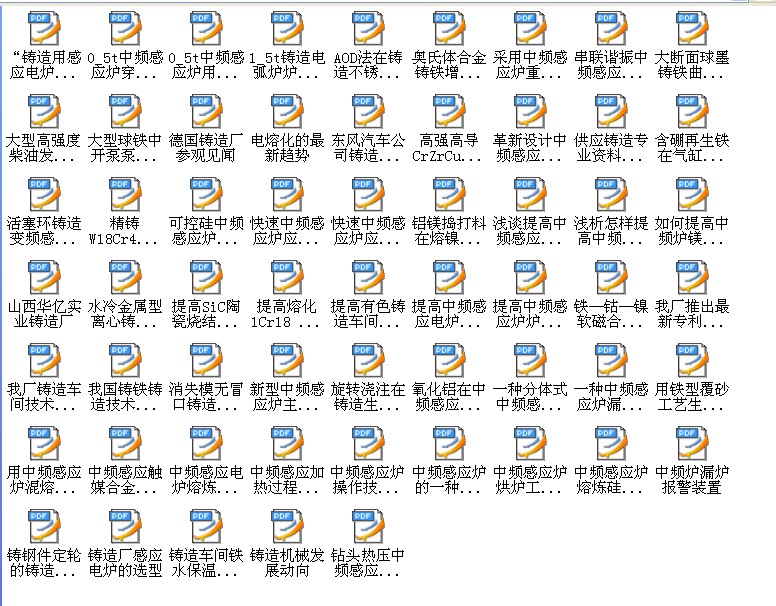The image size is (776, 606).
Task: Select the PDF icon of 山西华亿实业铸造厂
Action: (x=44, y=277)
